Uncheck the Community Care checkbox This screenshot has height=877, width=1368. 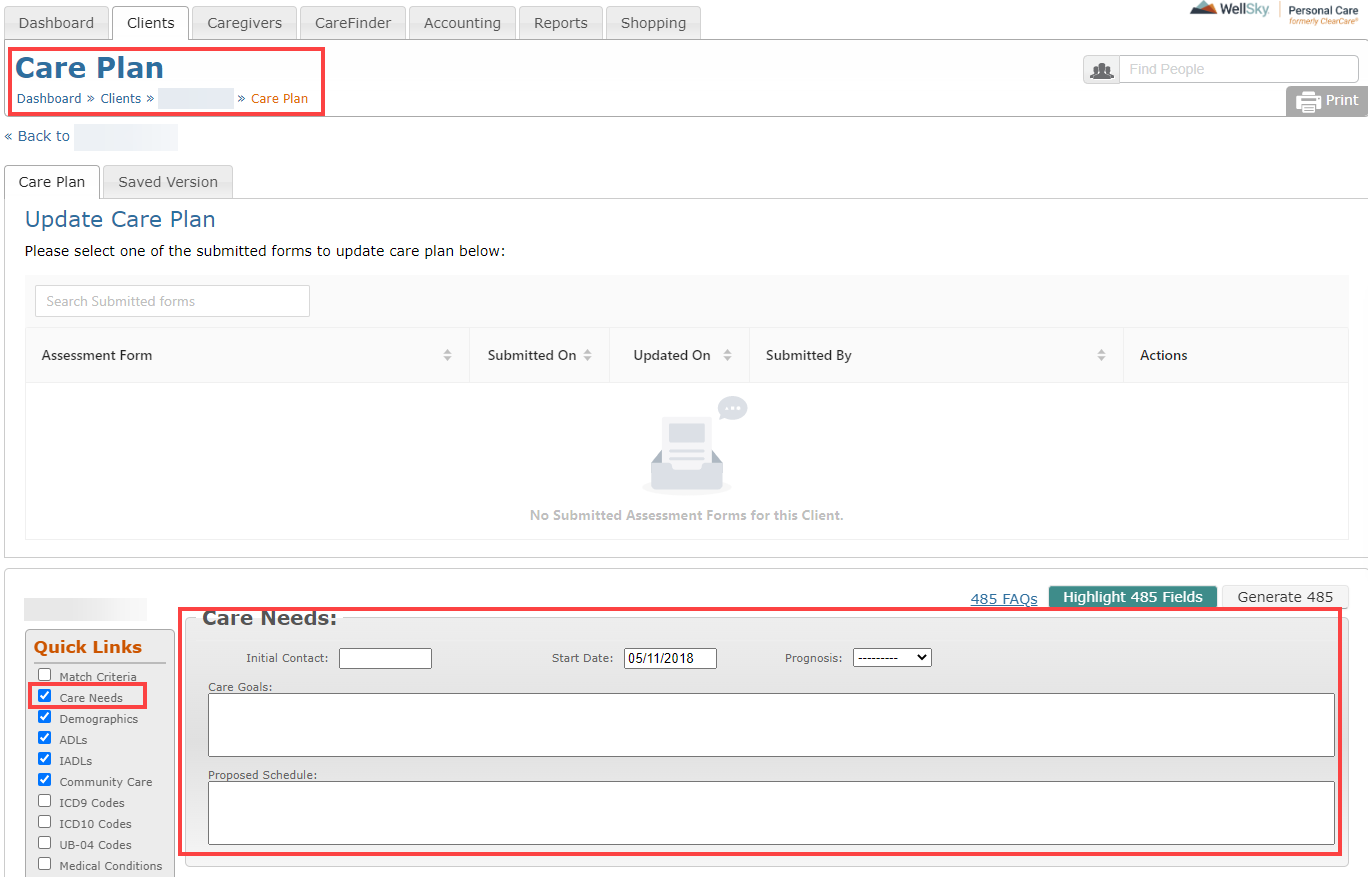tap(44, 780)
